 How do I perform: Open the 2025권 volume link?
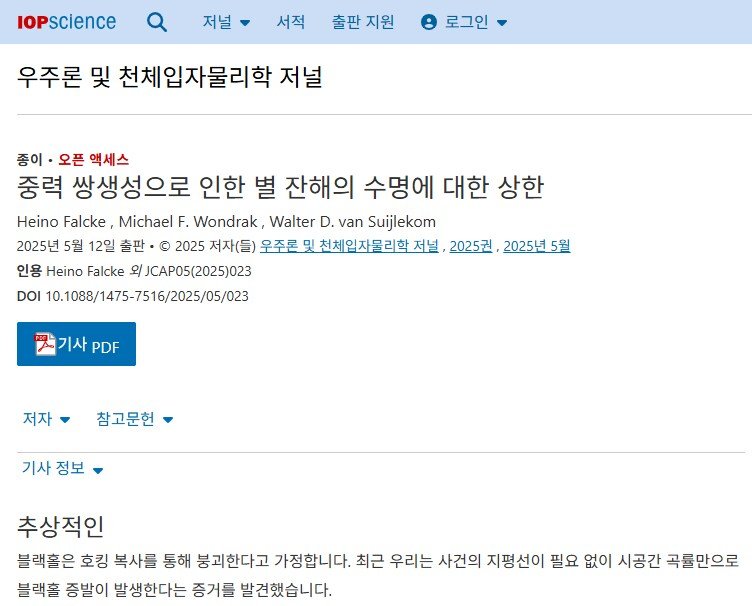471,246
